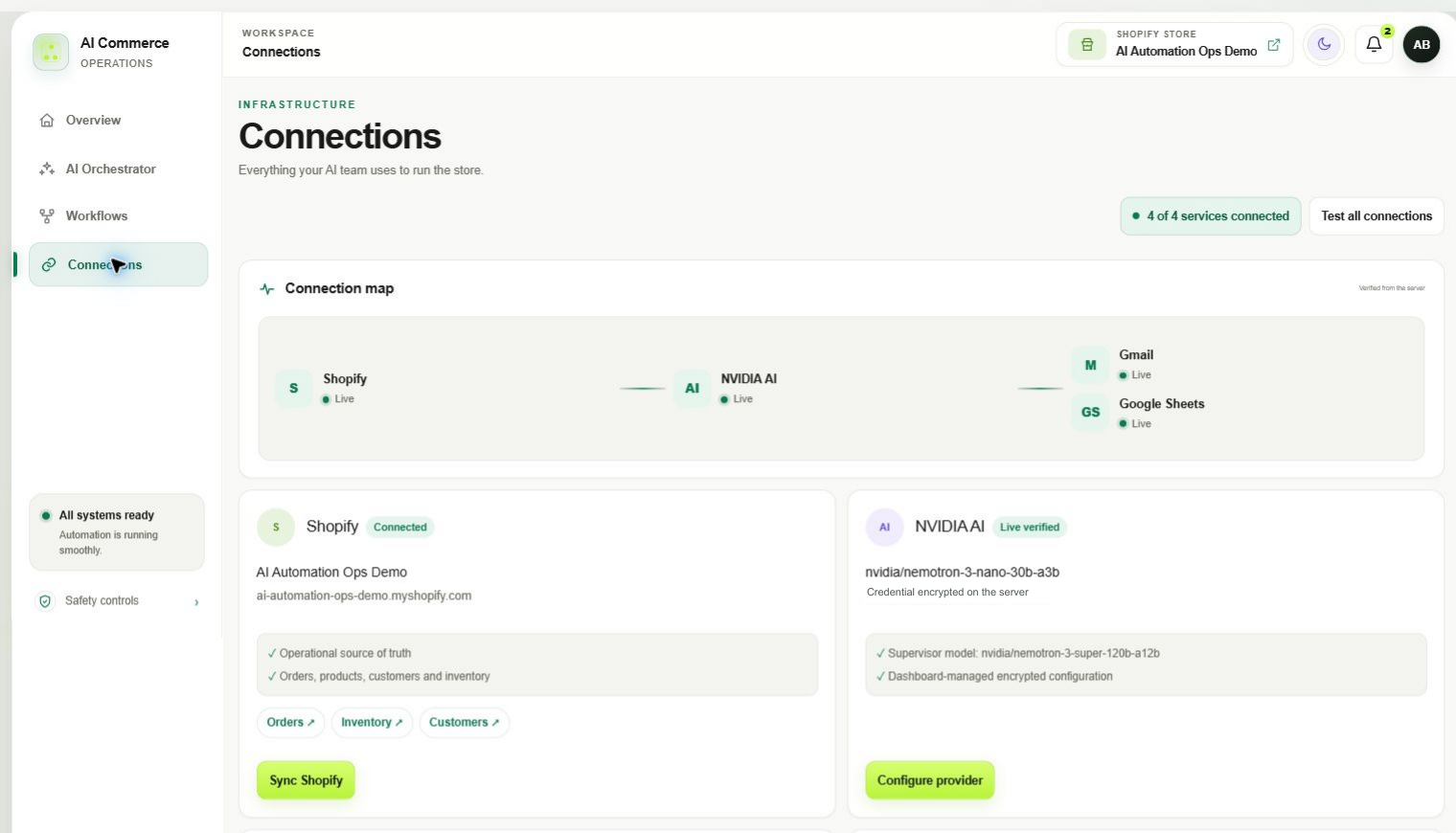
Task: Click the AI Commerce logo icon
Action: pos(51,52)
